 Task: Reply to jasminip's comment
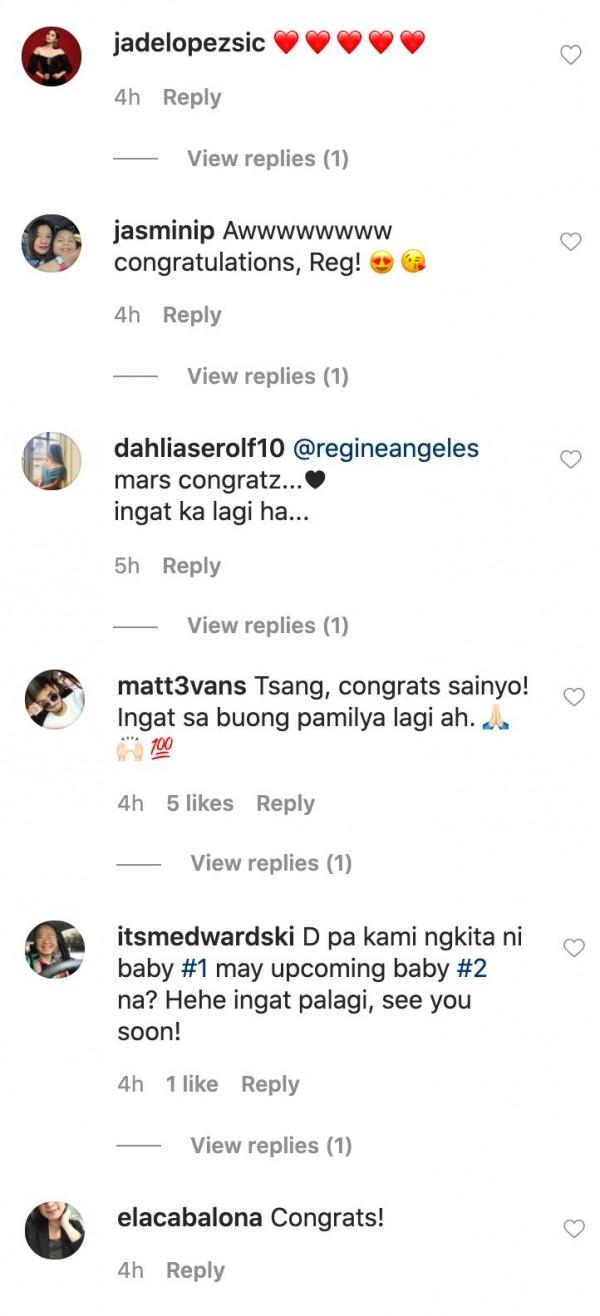coord(192,315)
